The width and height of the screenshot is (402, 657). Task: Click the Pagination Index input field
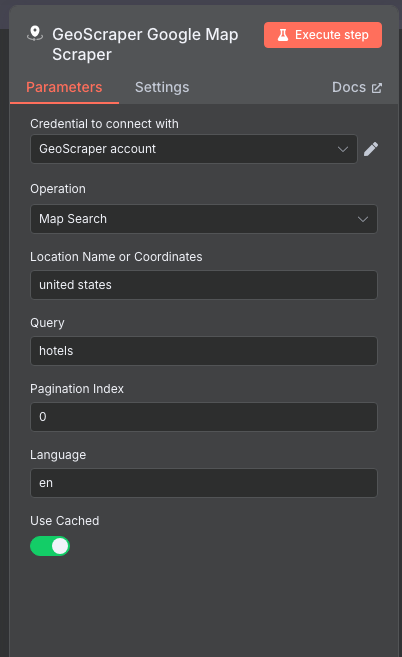pos(204,417)
